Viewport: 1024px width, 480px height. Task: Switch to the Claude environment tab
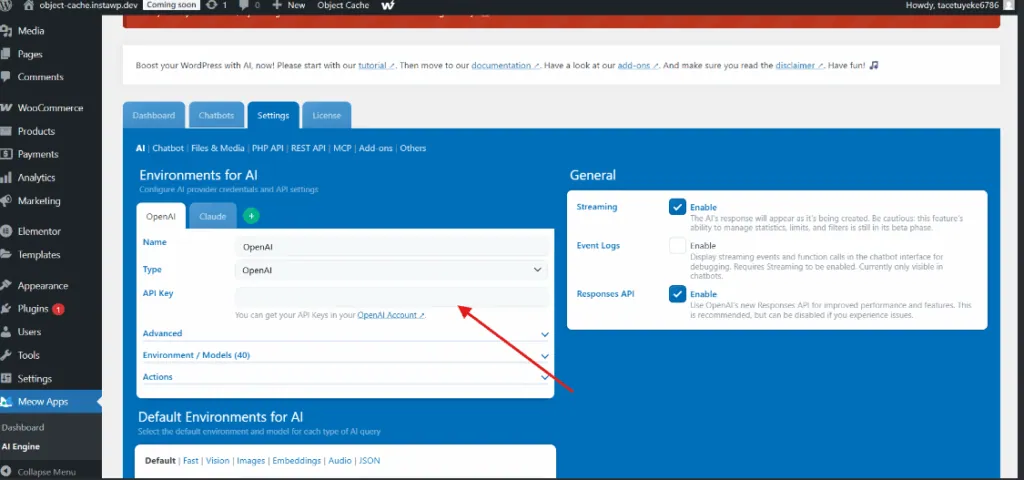[213, 216]
